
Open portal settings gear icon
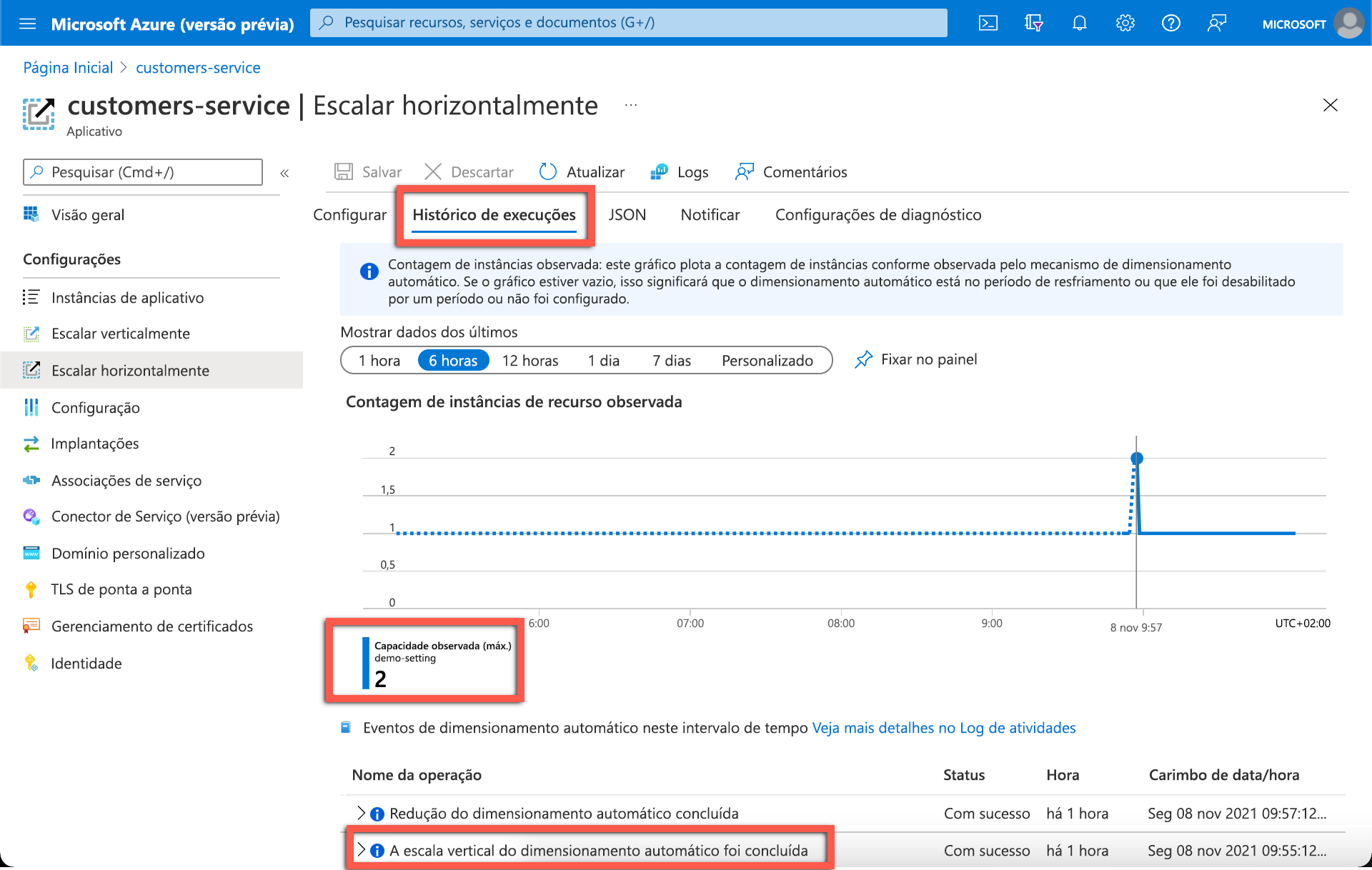coord(1125,24)
